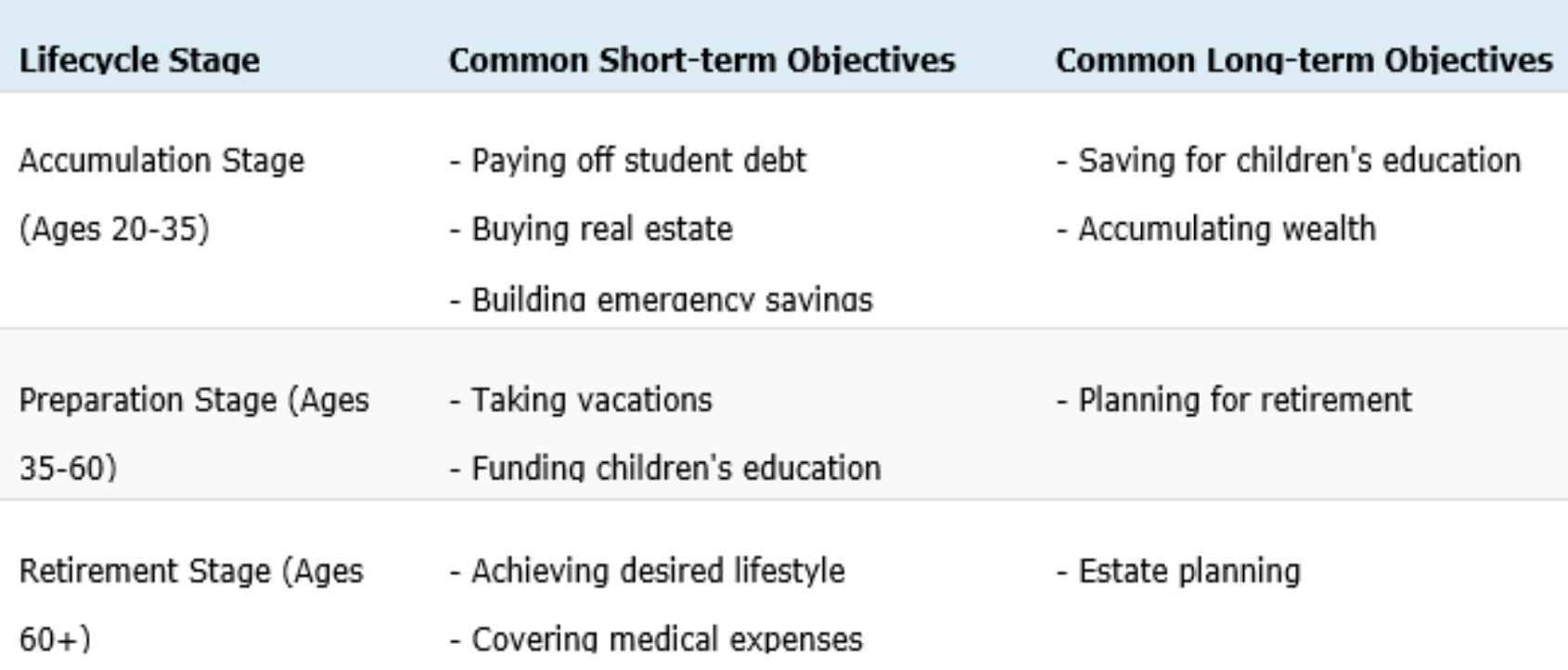1568x670 pixels.
Task: Click "Funding children's education" entry
Action: (x=675, y=468)
